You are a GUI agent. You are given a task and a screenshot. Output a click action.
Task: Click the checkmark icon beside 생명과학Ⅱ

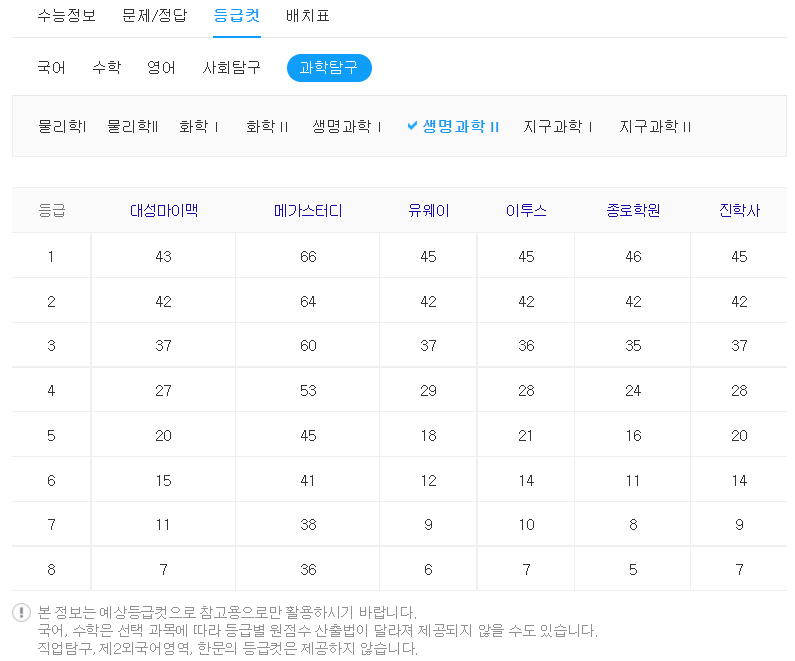click(x=412, y=126)
